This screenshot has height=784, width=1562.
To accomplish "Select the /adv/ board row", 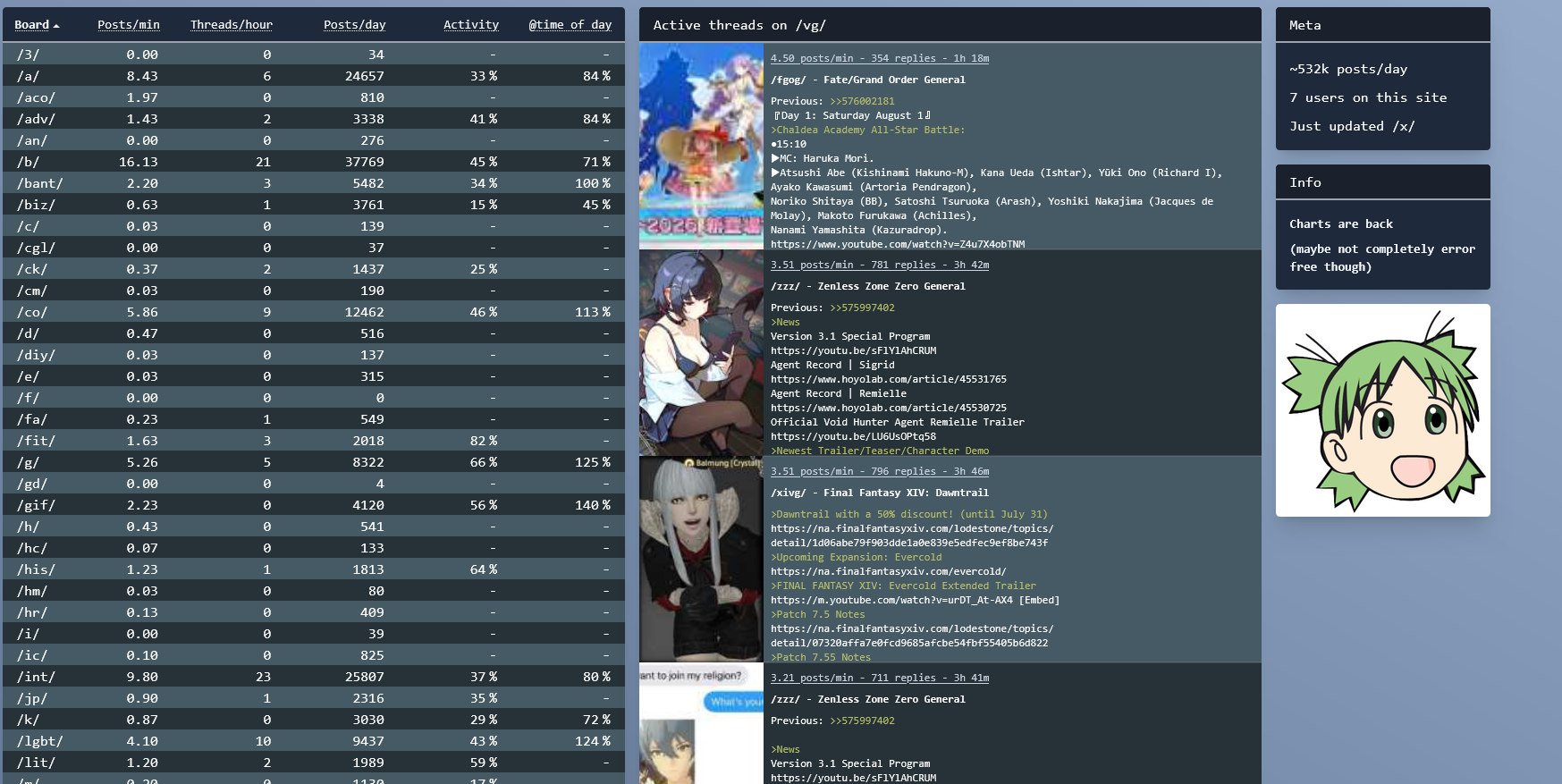I will point(314,119).
